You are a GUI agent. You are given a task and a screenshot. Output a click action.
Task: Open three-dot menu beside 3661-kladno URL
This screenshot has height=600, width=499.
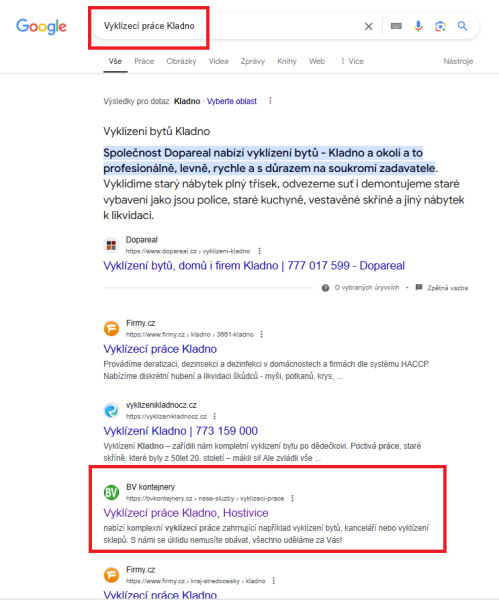tap(261, 334)
